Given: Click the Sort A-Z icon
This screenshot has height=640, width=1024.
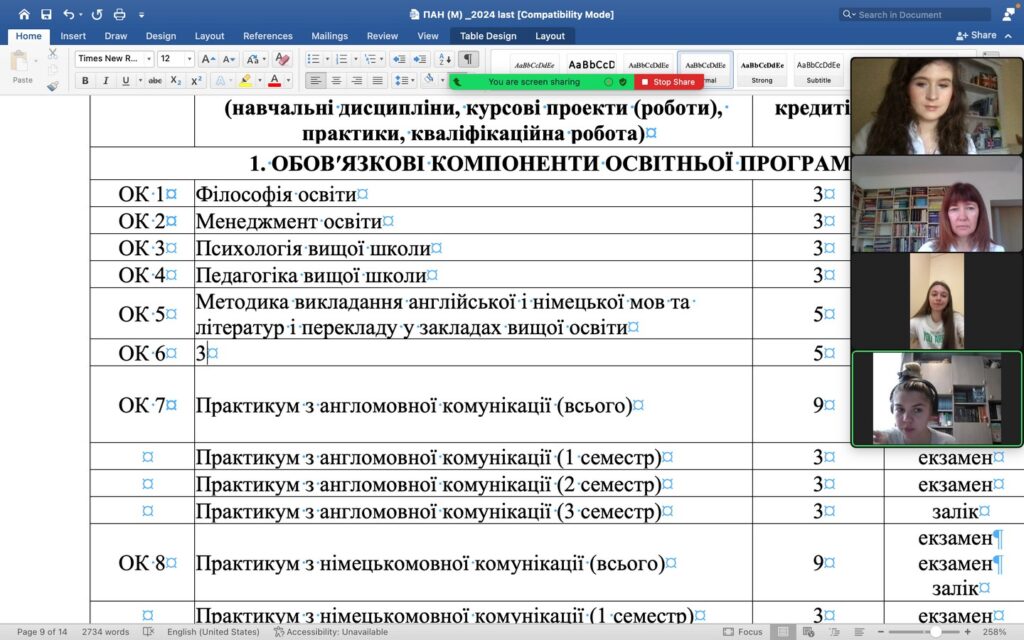Looking at the screenshot, I should [445, 59].
